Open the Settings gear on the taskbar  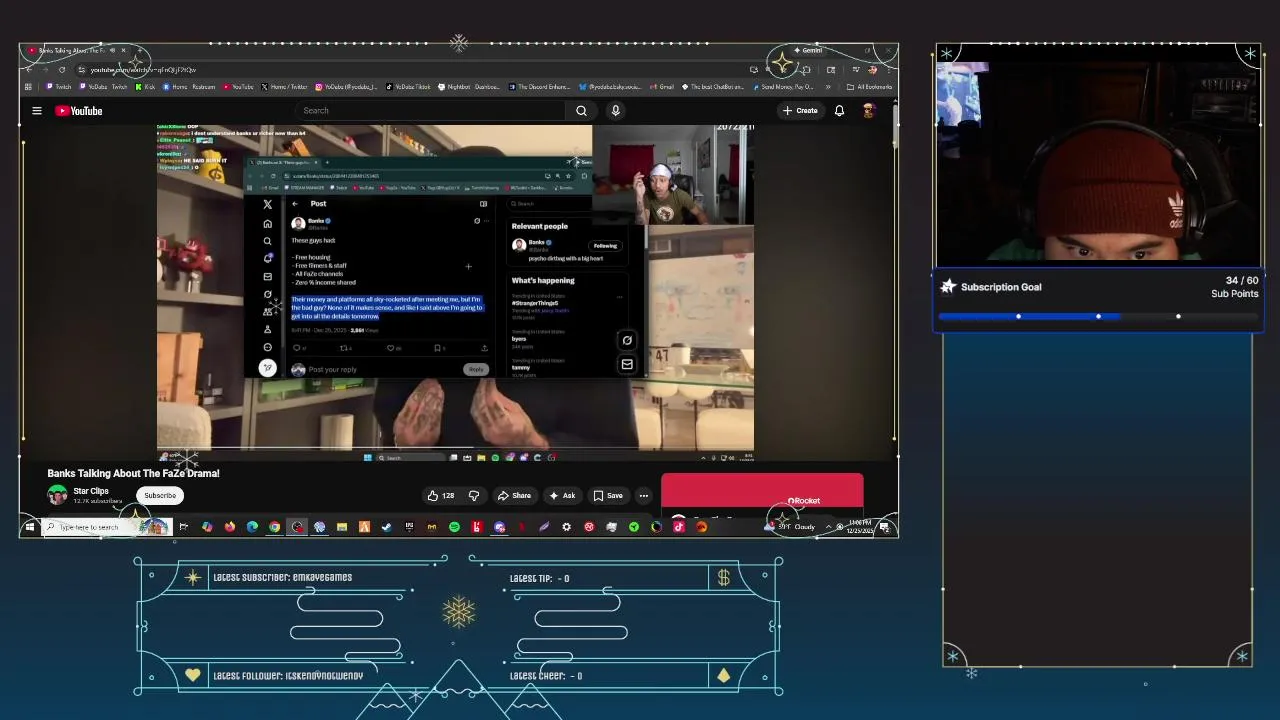click(566, 527)
